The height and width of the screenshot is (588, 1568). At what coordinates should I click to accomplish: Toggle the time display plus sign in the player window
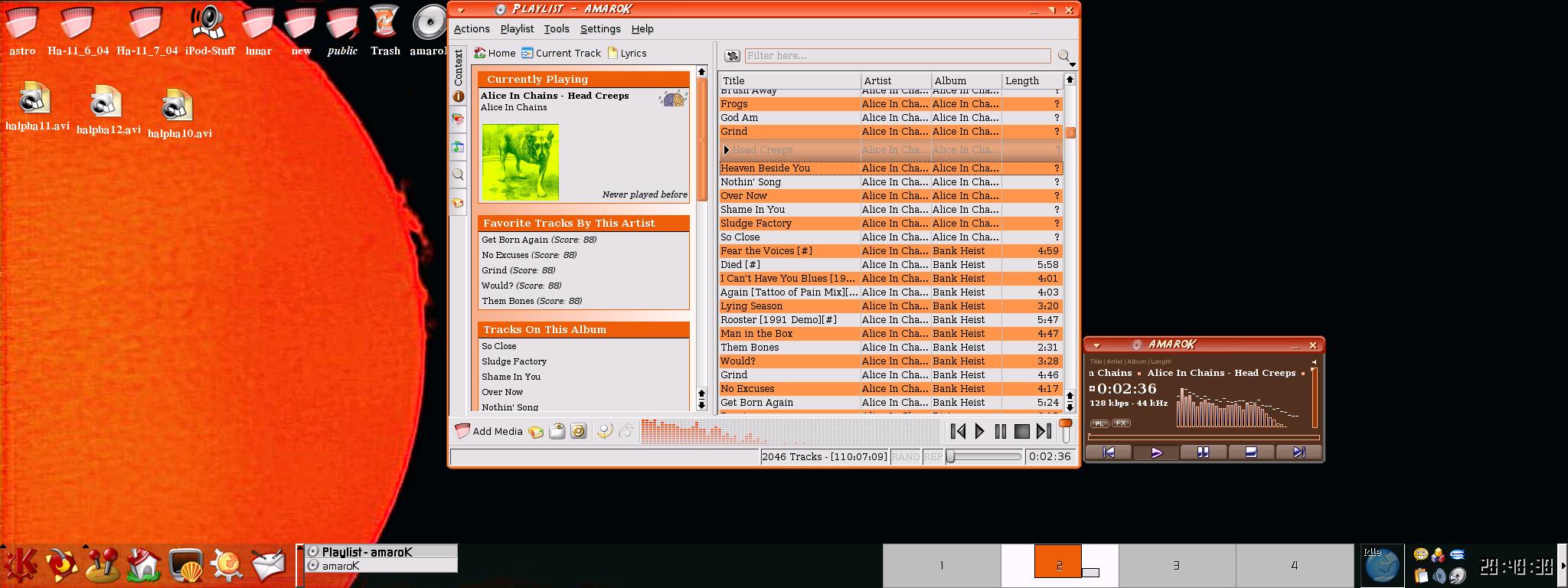click(1093, 388)
